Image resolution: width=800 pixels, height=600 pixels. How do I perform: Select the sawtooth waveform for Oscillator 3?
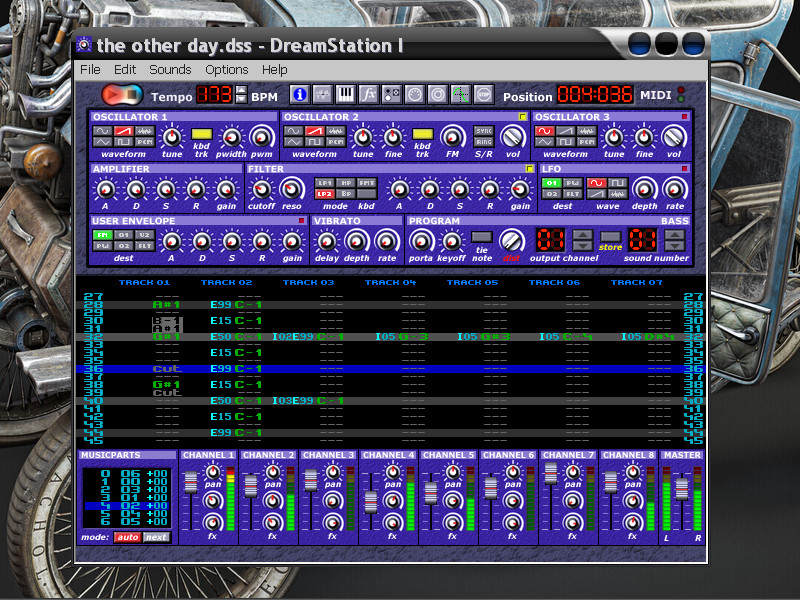click(565, 131)
